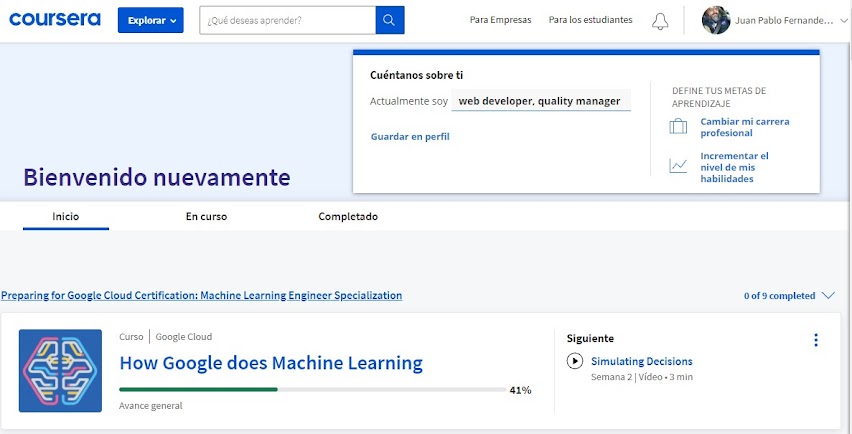Open the Para los estudiantes link
The height and width of the screenshot is (434, 852).
591,20
